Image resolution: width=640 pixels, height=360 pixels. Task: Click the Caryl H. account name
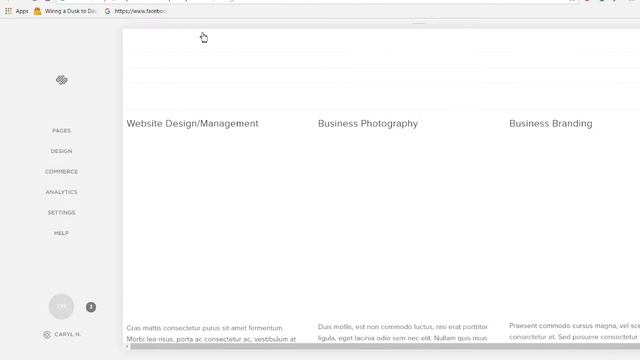pos(67,334)
